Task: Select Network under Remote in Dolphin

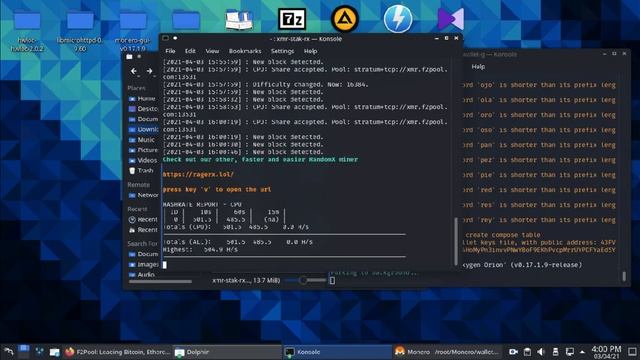Action: pos(143,195)
